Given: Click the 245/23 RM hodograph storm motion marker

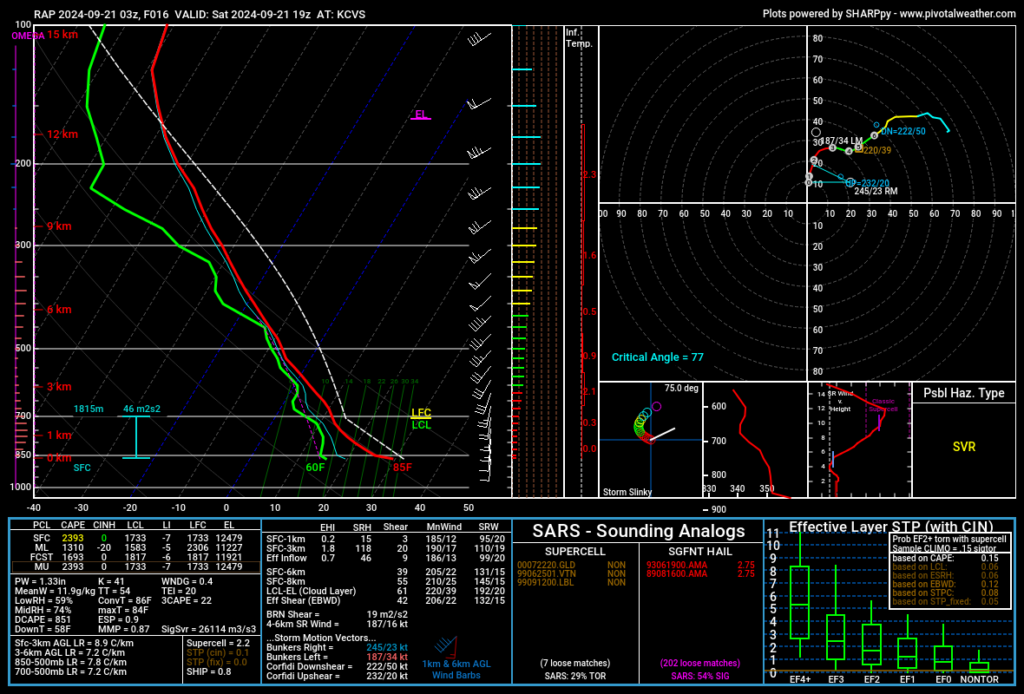Looking at the screenshot, I should (x=848, y=183).
